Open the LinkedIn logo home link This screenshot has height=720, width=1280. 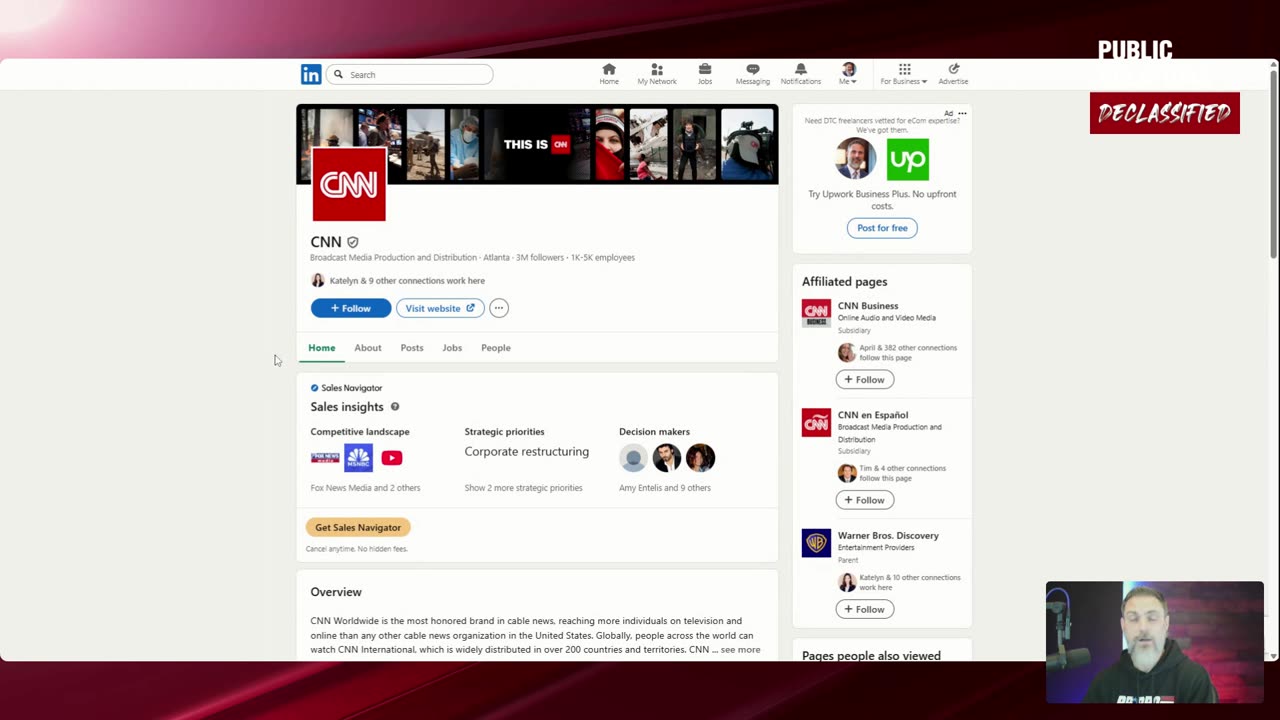tap(311, 74)
